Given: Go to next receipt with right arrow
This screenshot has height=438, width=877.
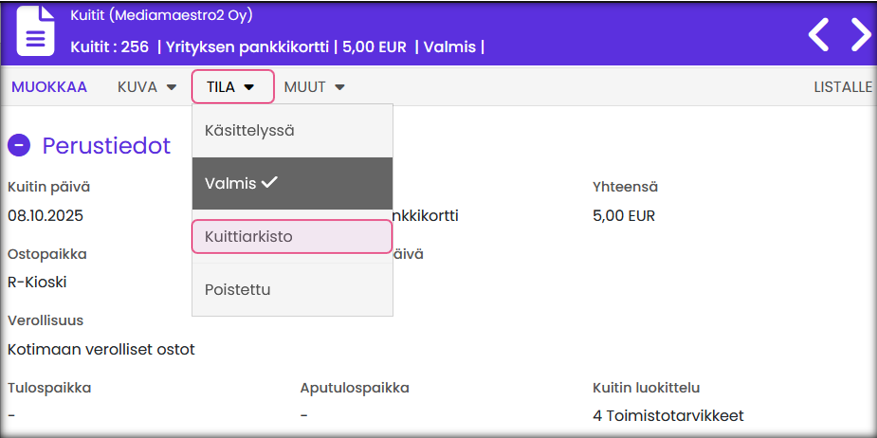Looking at the screenshot, I should (x=860, y=34).
